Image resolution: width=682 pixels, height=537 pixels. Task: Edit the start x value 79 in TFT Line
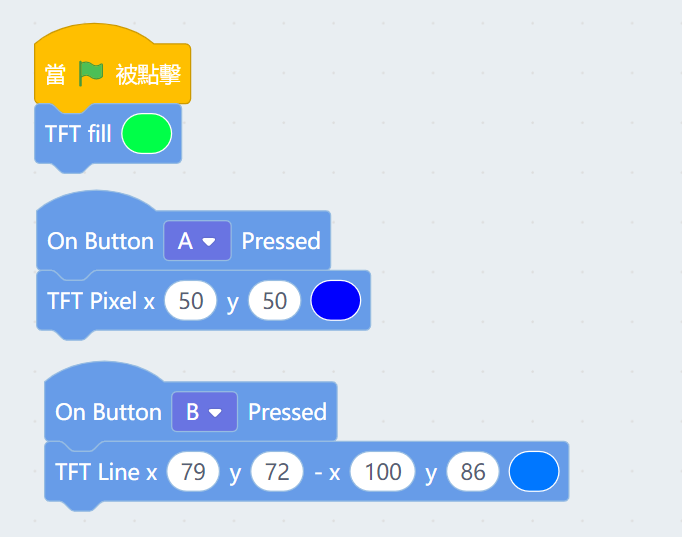[x=193, y=472]
